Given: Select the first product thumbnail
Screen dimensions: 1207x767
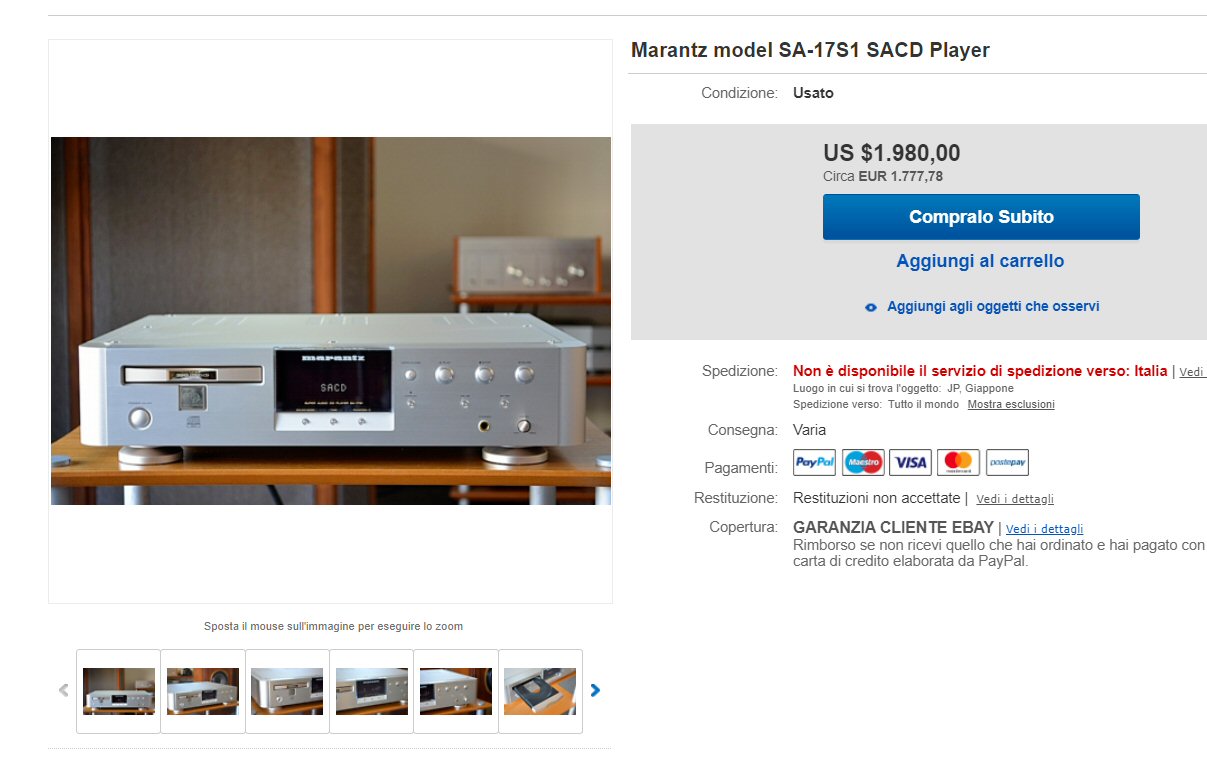Looking at the screenshot, I should coord(119,691).
